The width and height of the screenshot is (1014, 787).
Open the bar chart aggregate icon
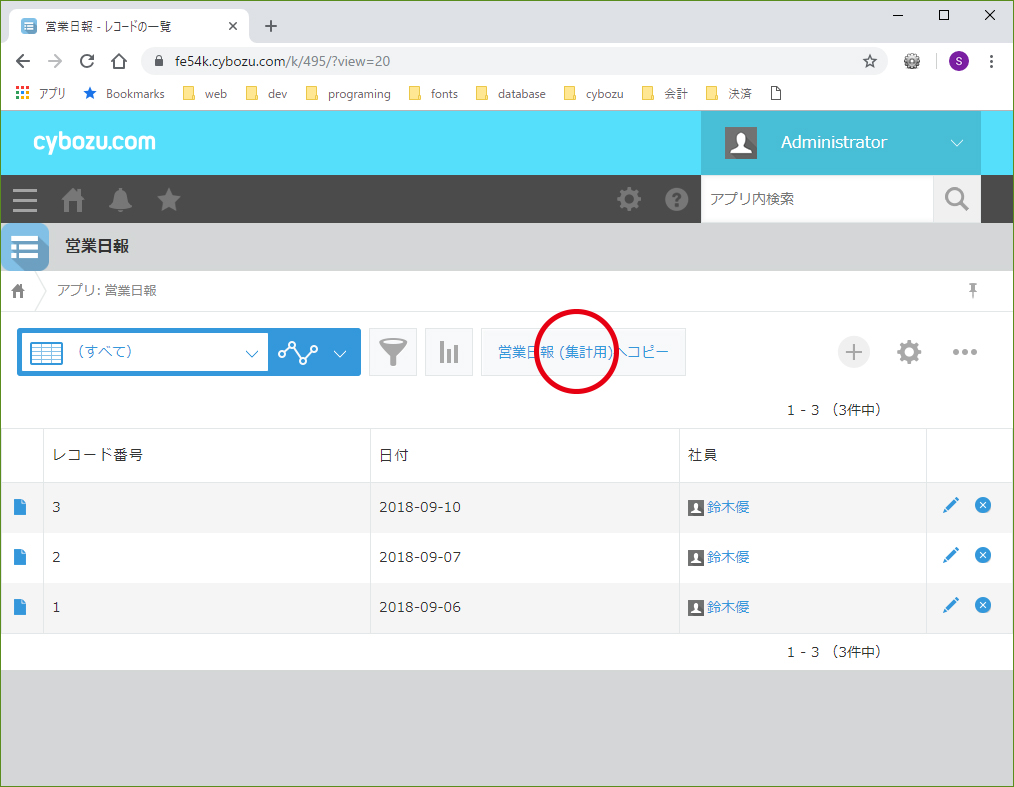click(x=449, y=352)
